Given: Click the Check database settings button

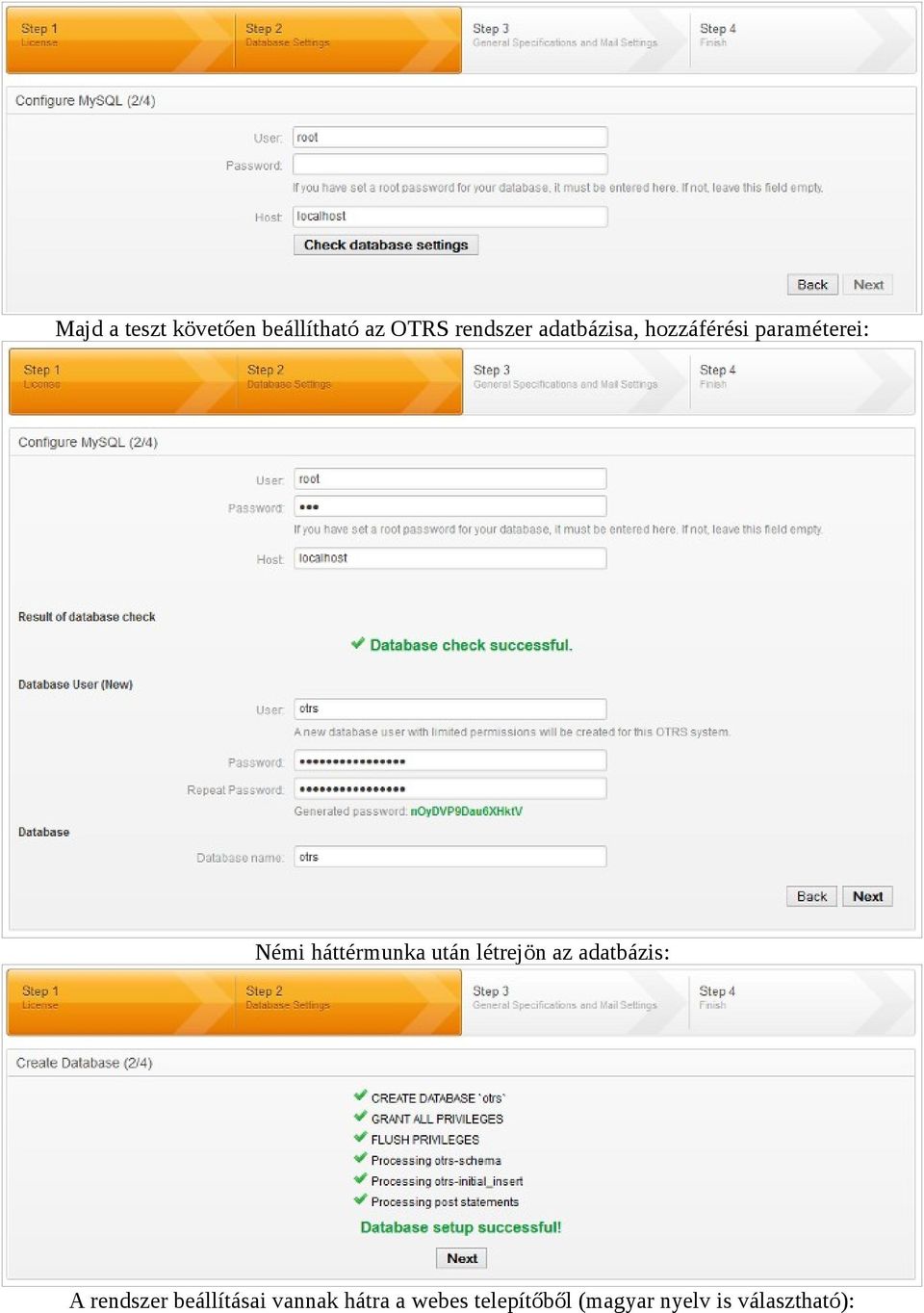Looking at the screenshot, I should 386,245.
